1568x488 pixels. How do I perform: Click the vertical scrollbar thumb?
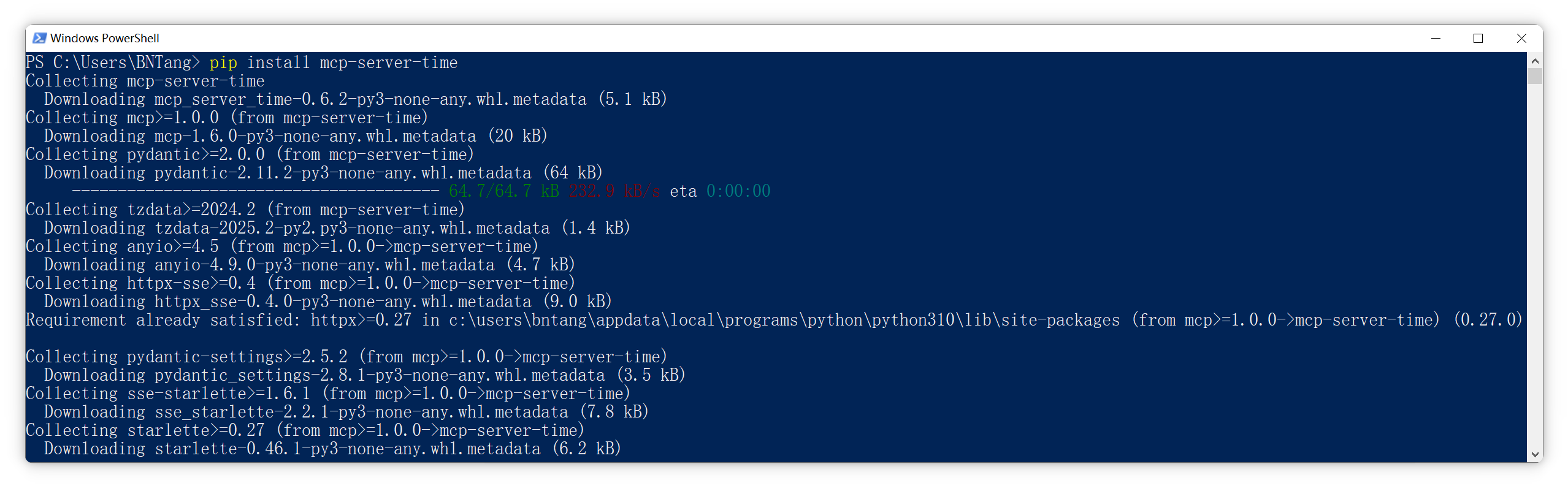[1535, 76]
